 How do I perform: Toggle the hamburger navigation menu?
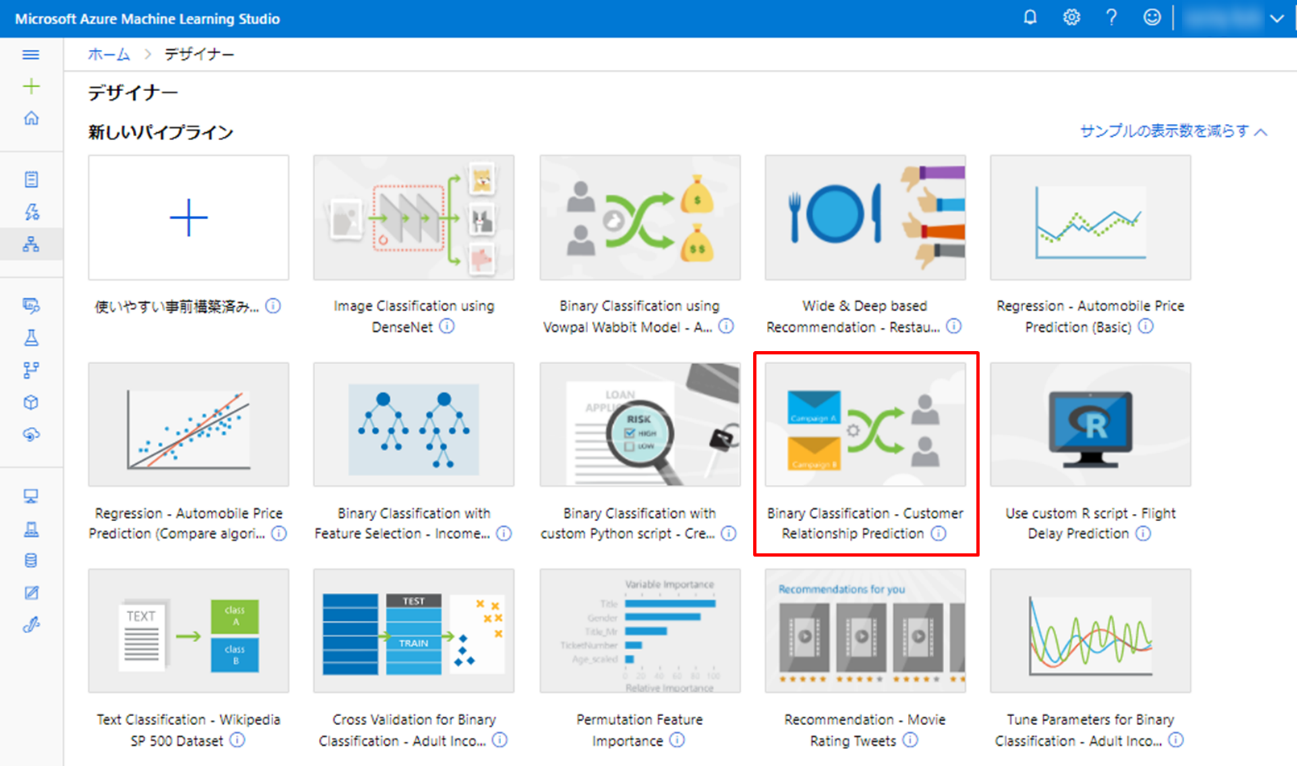click(31, 55)
